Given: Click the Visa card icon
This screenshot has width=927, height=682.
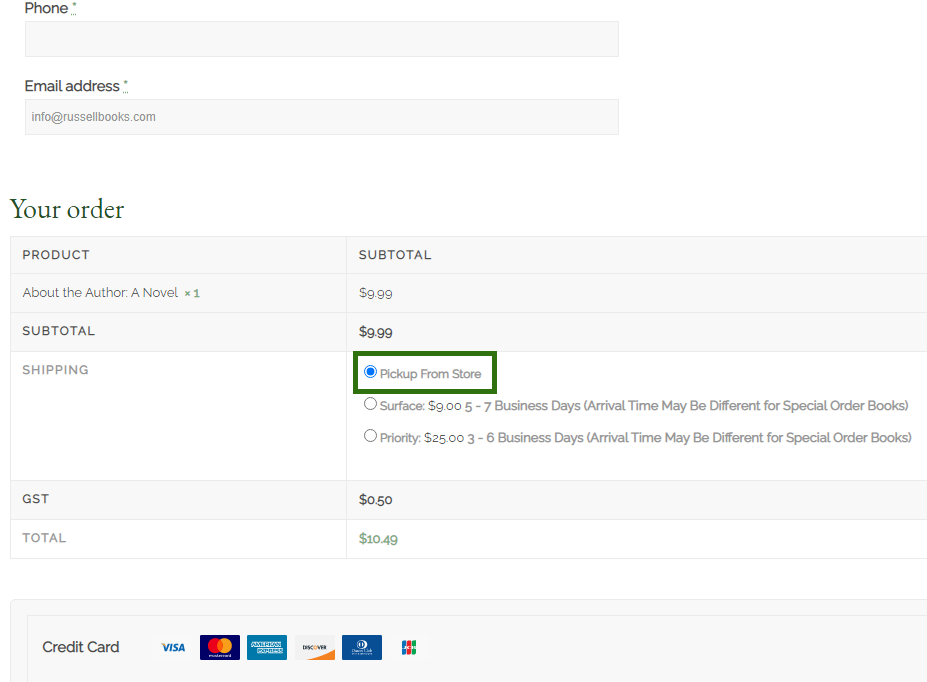Looking at the screenshot, I should (173, 648).
